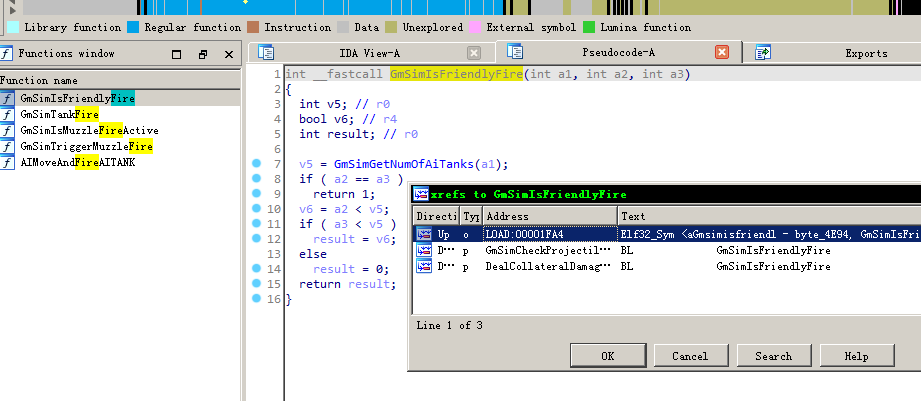The image size is (921, 401).
Task: Click function icon beside GmSimTriggerMuzzleFire
Action: pyautogui.click(x=6, y=147)
